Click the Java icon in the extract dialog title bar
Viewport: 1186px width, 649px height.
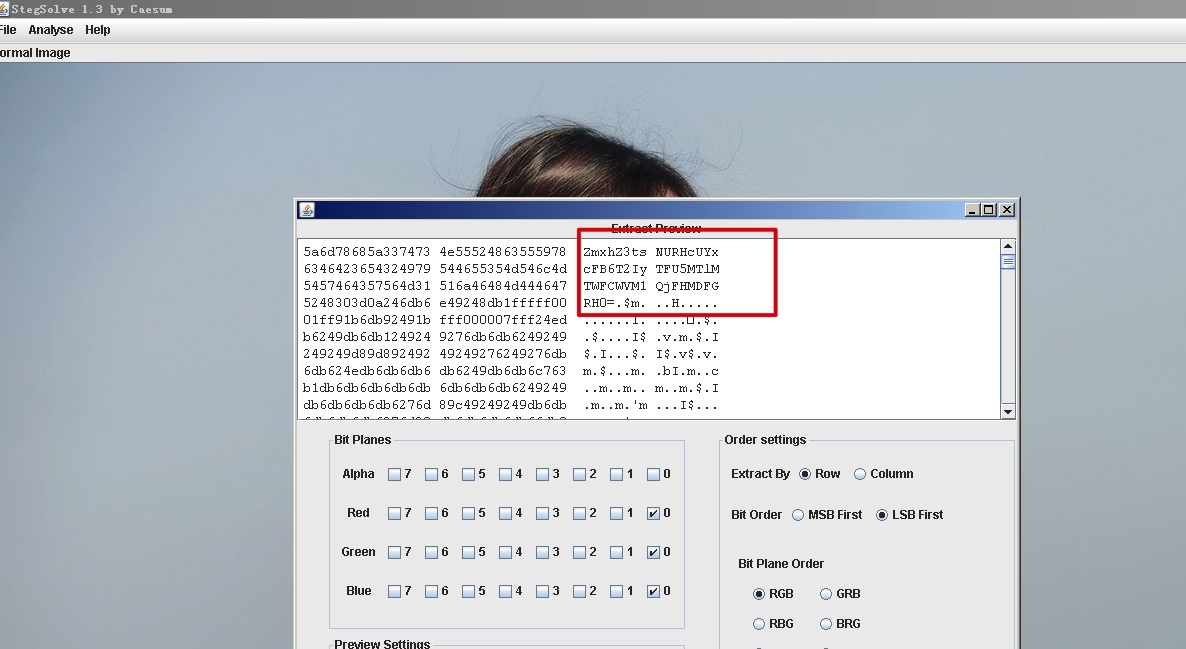pyautogui.click(x=306, y=210)
